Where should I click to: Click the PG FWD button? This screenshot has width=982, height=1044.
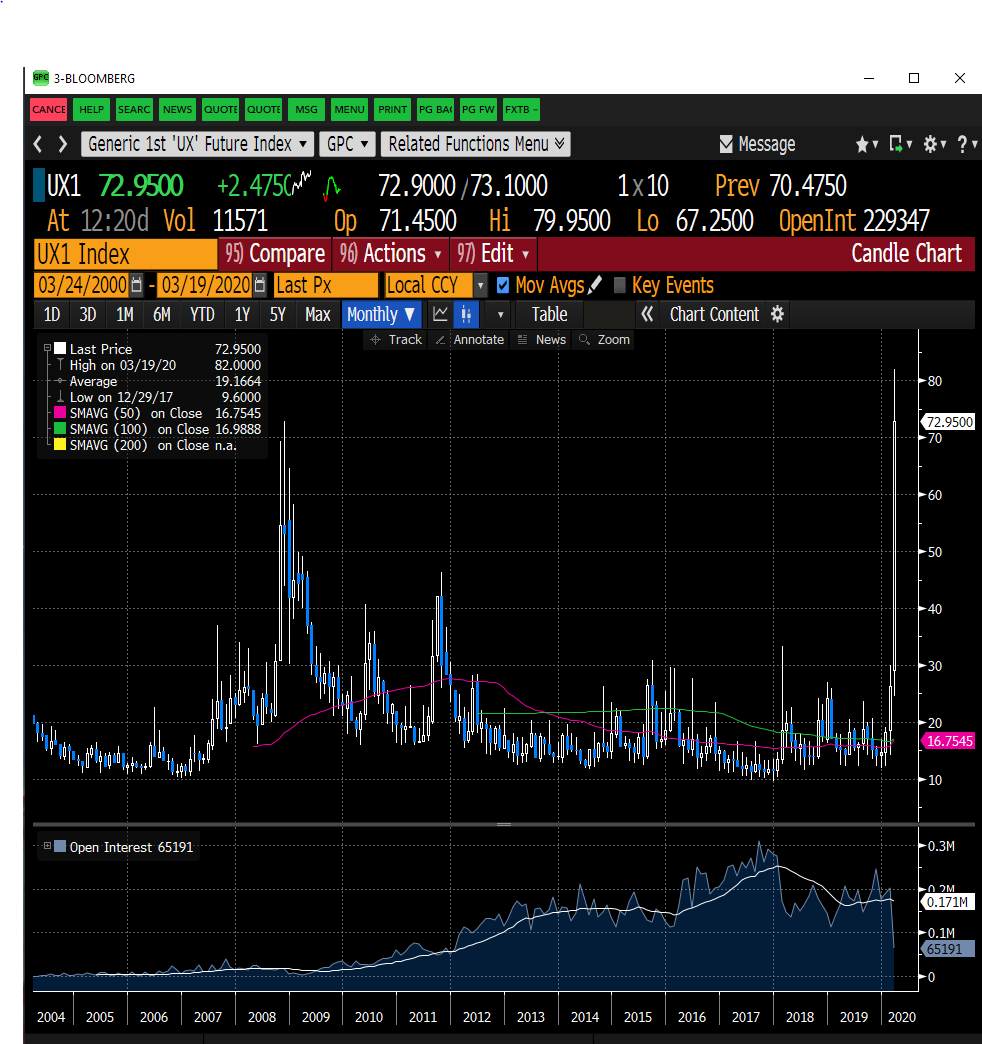click(478, 109)
